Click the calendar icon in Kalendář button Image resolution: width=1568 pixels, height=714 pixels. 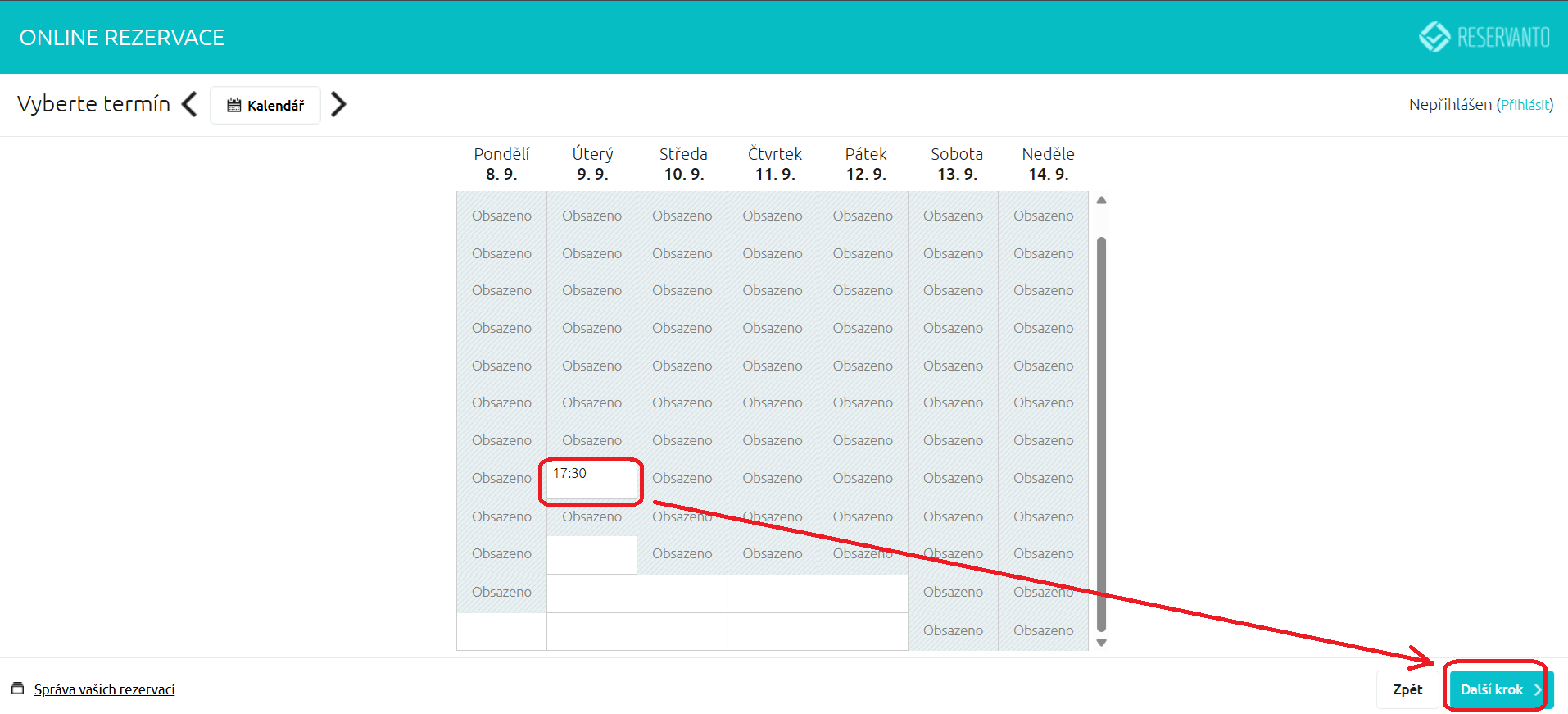tap(233, 106)
